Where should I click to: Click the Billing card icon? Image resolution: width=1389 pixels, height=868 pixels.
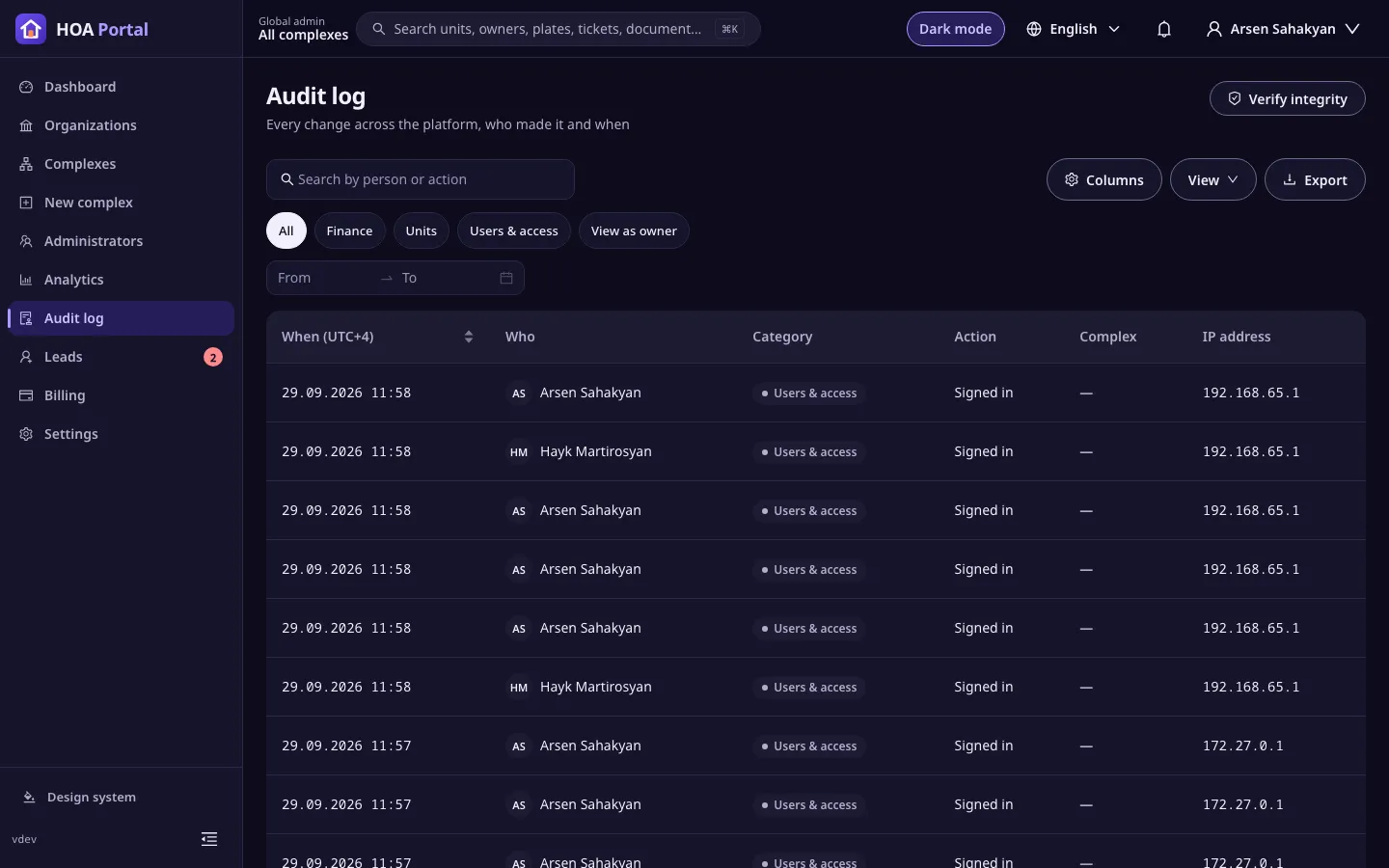pyautogui.click(x=26, y=395)
